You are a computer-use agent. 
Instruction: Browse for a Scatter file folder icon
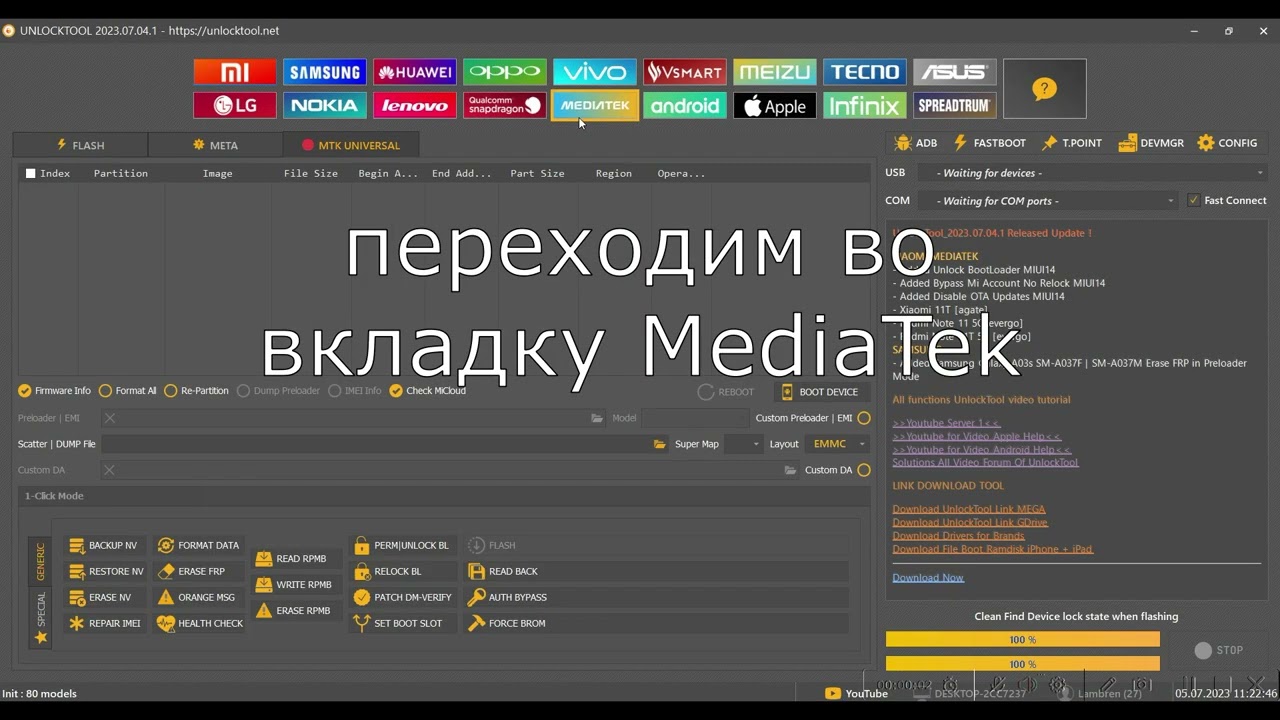pyautogui.click(x=660, y=444)
